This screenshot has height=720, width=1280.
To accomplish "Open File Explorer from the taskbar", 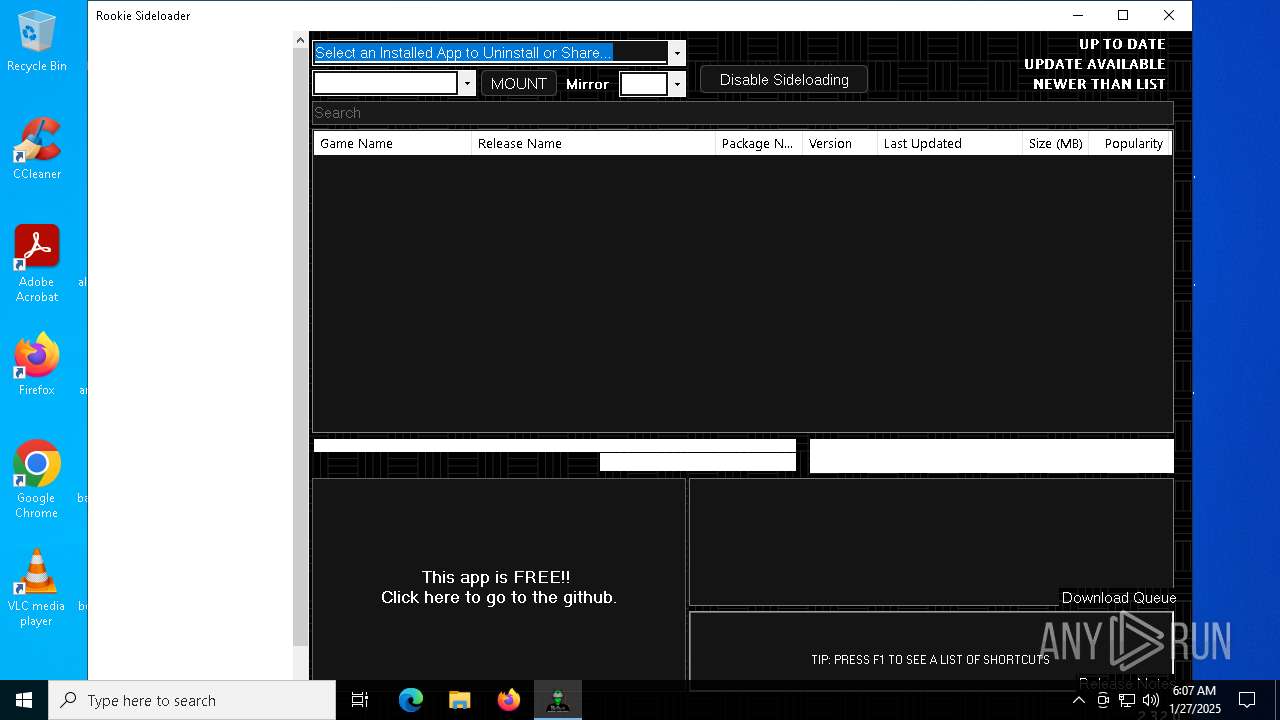I will coord(459,700).
